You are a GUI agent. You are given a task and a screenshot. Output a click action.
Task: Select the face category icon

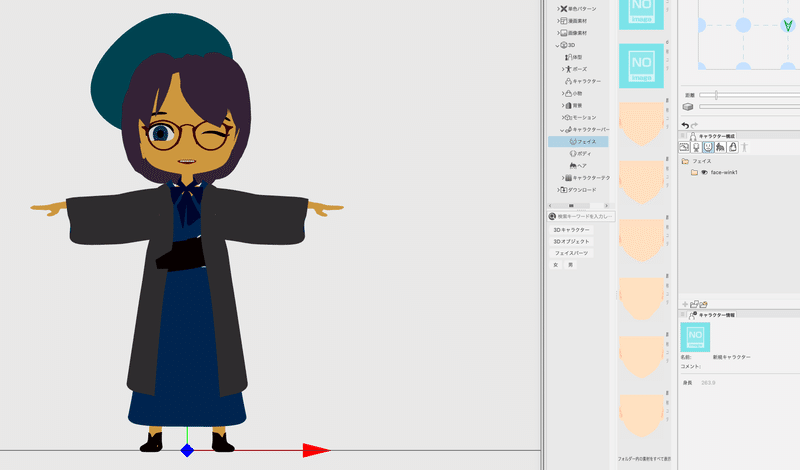(x=708, y=147)
